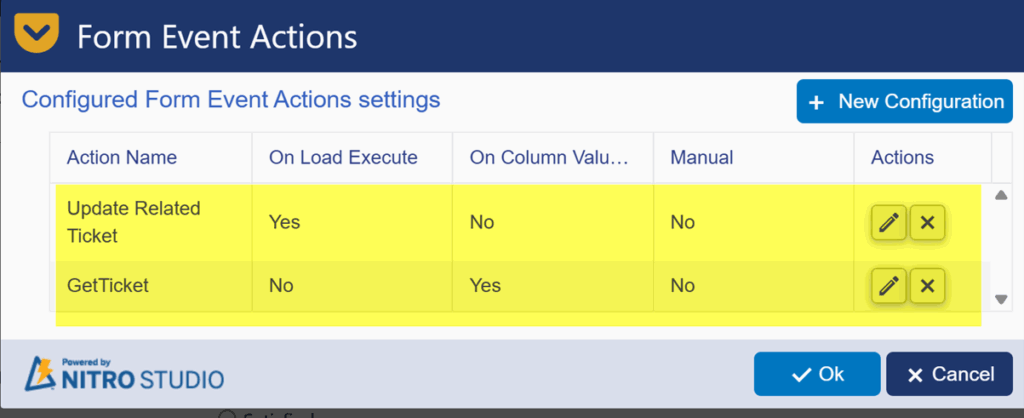Select the GetTicket row name
The image size is (1024, 418).
tap(108, 286)
